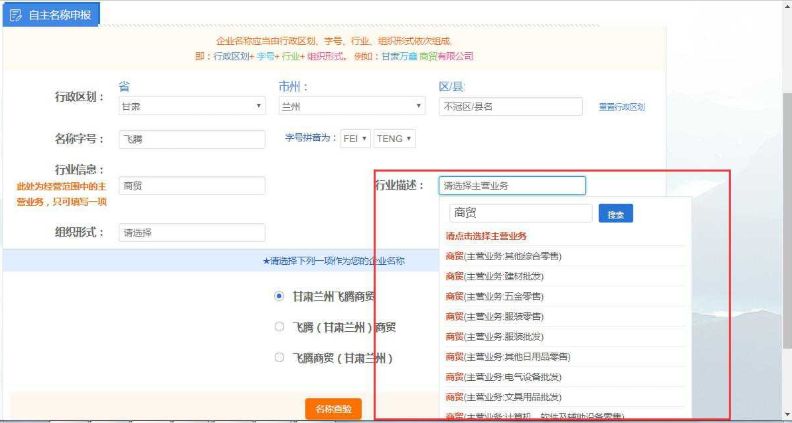792x423 pixels.
Task: Choose 商贸(主营业务:五金零售)
Action: 494,296
